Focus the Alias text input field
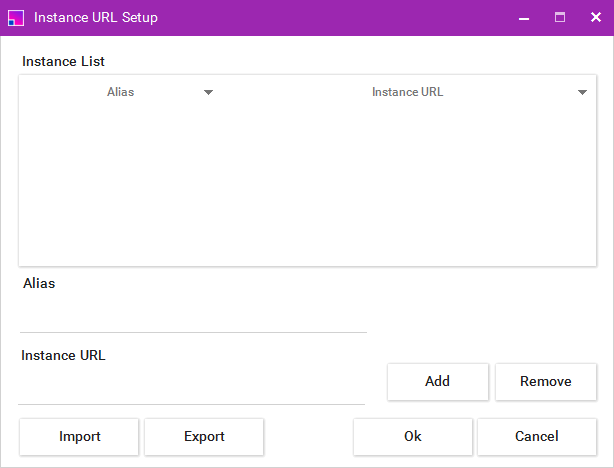This screenshot has width=614, height=468. tap(193, 318)
